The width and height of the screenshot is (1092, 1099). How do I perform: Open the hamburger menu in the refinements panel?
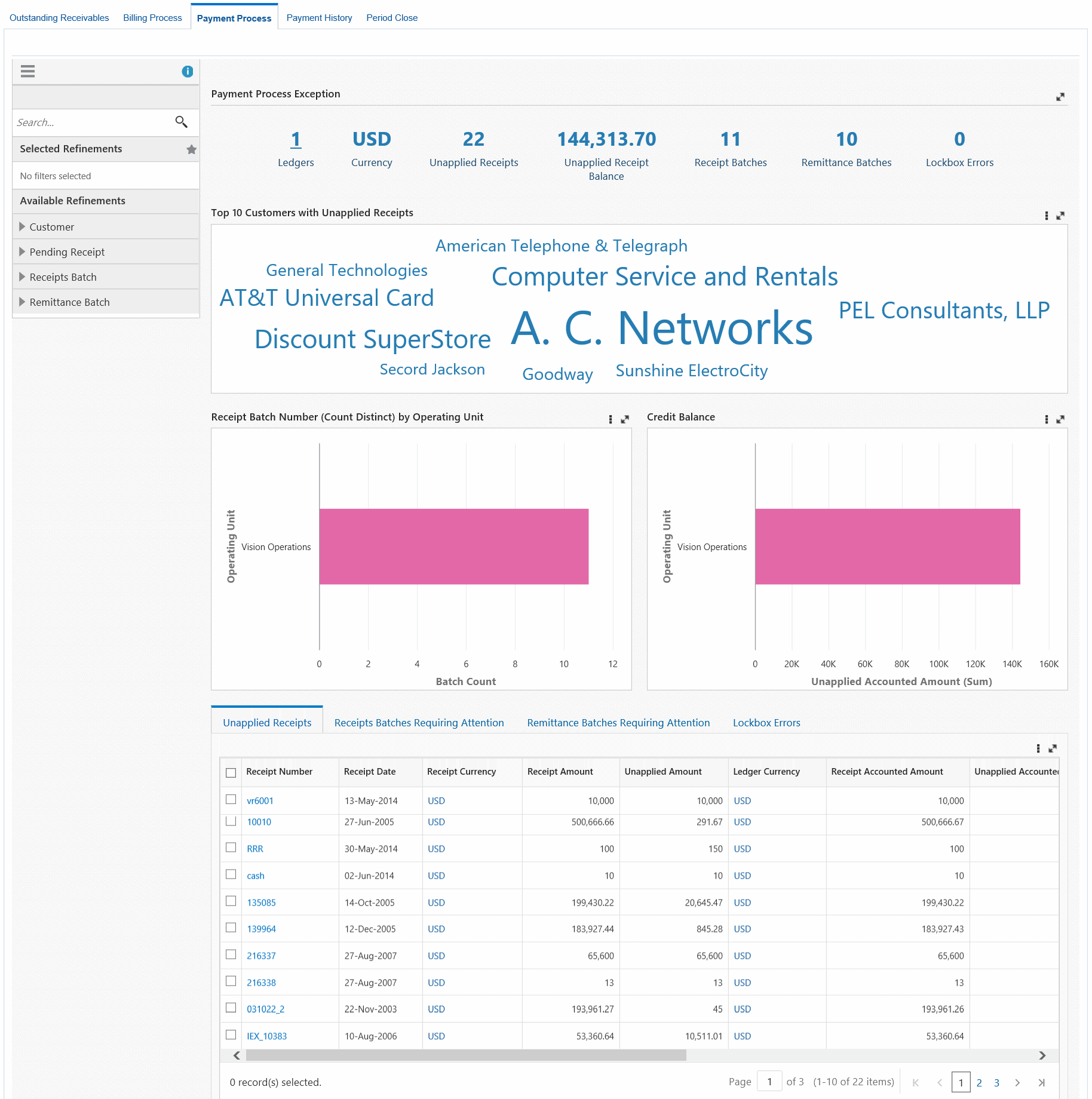[27, 71]
